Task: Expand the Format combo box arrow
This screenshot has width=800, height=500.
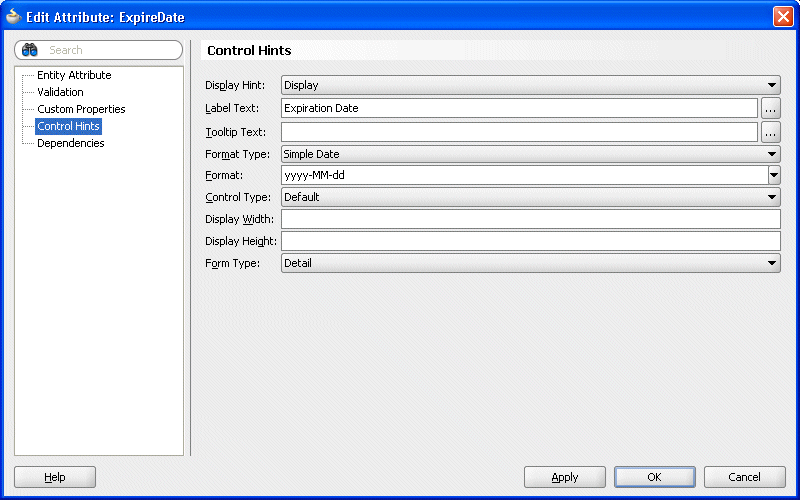Action: coord(774,175)
